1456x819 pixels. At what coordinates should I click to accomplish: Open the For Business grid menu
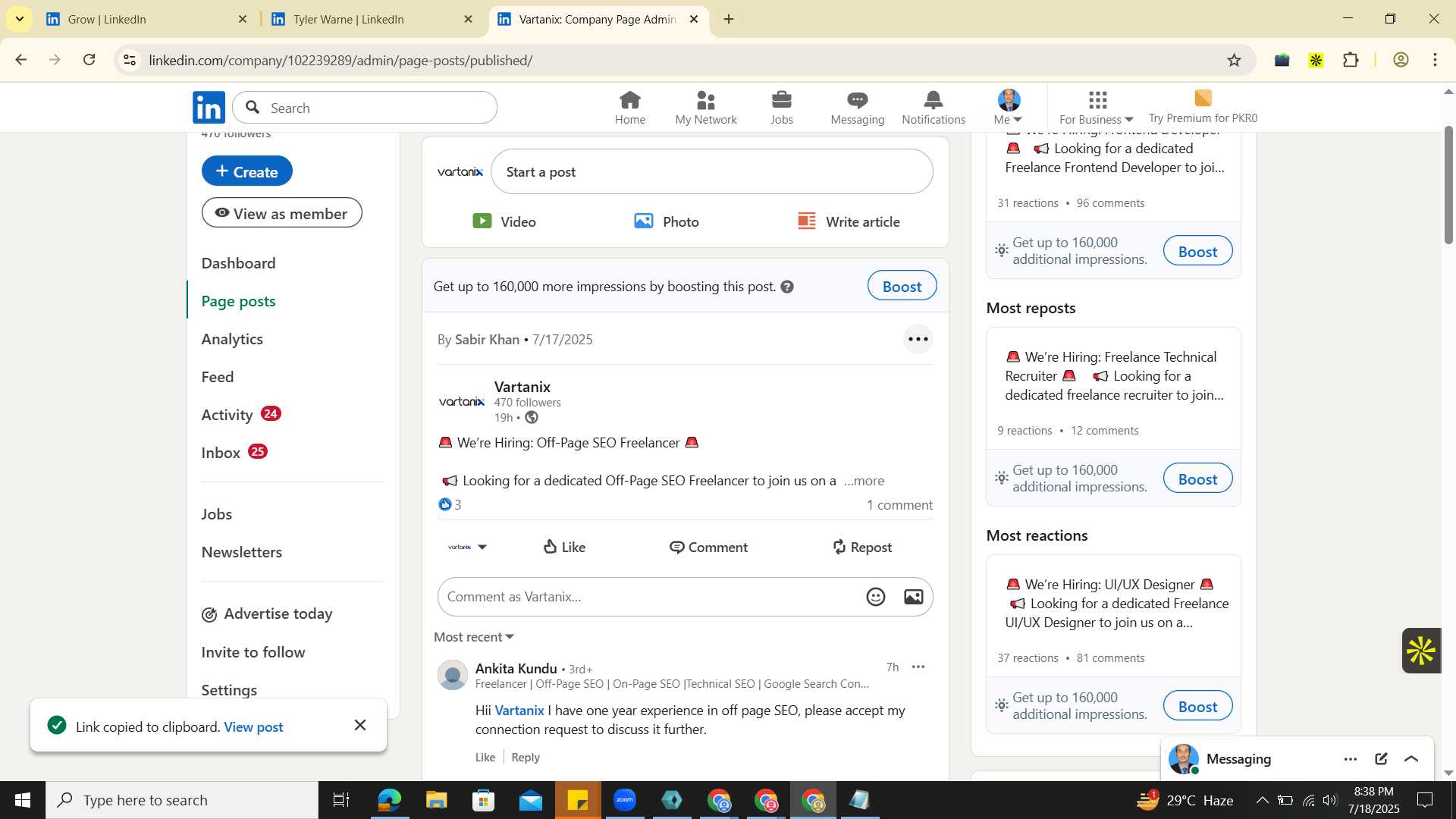click(x=1096, y=108)
